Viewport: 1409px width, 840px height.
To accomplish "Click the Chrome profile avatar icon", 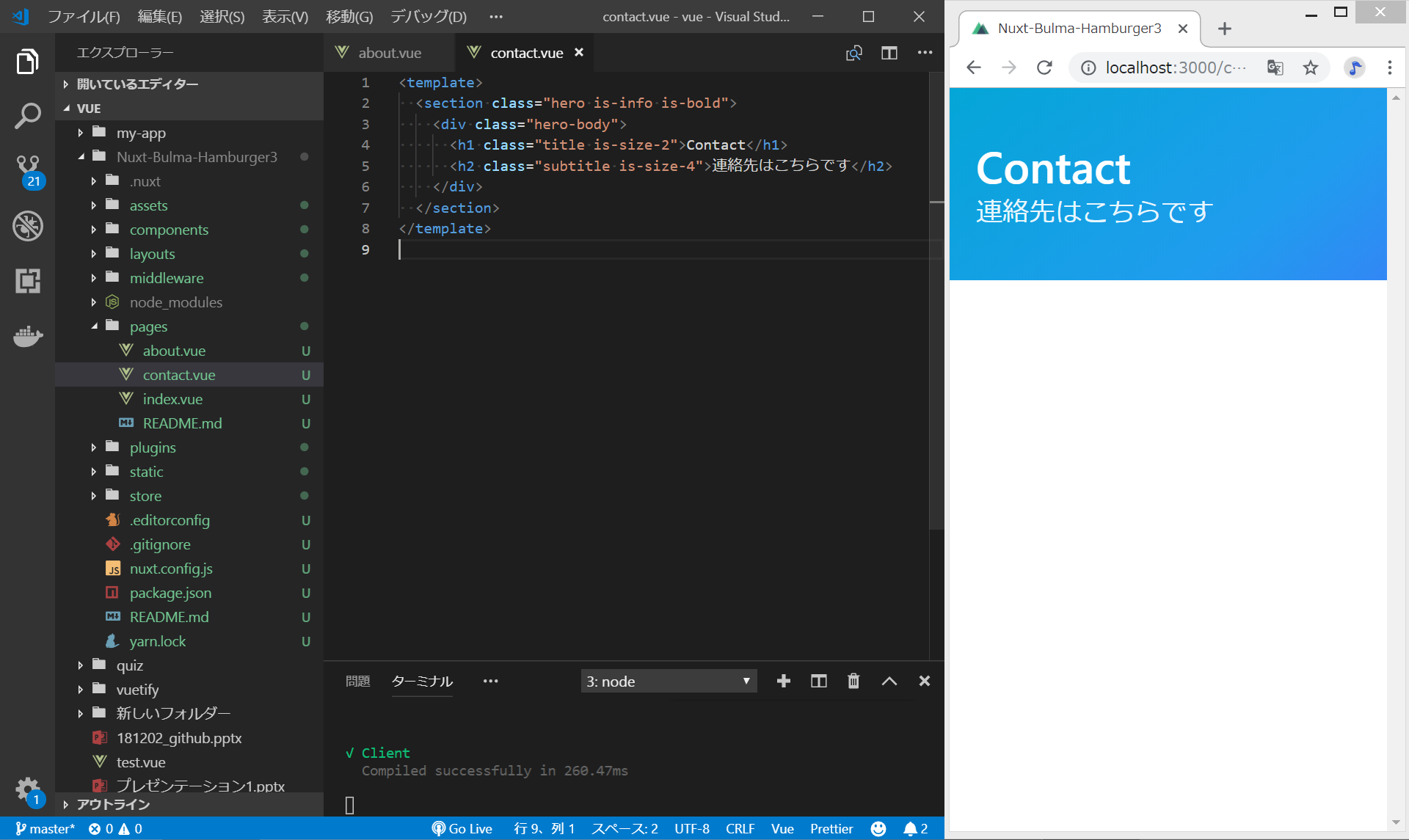I will click(x=1354, y=68).
